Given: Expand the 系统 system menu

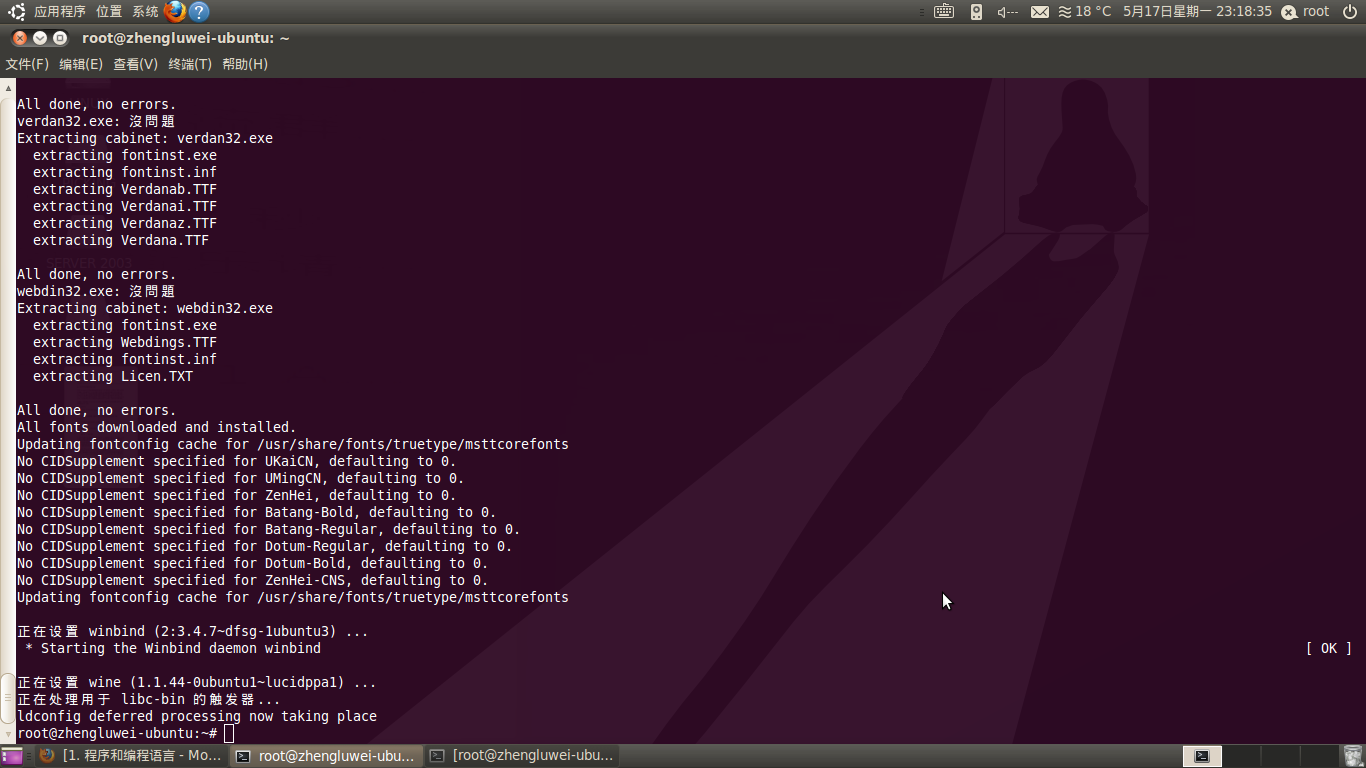Looking at the screenshot, I should pos(145,12).
